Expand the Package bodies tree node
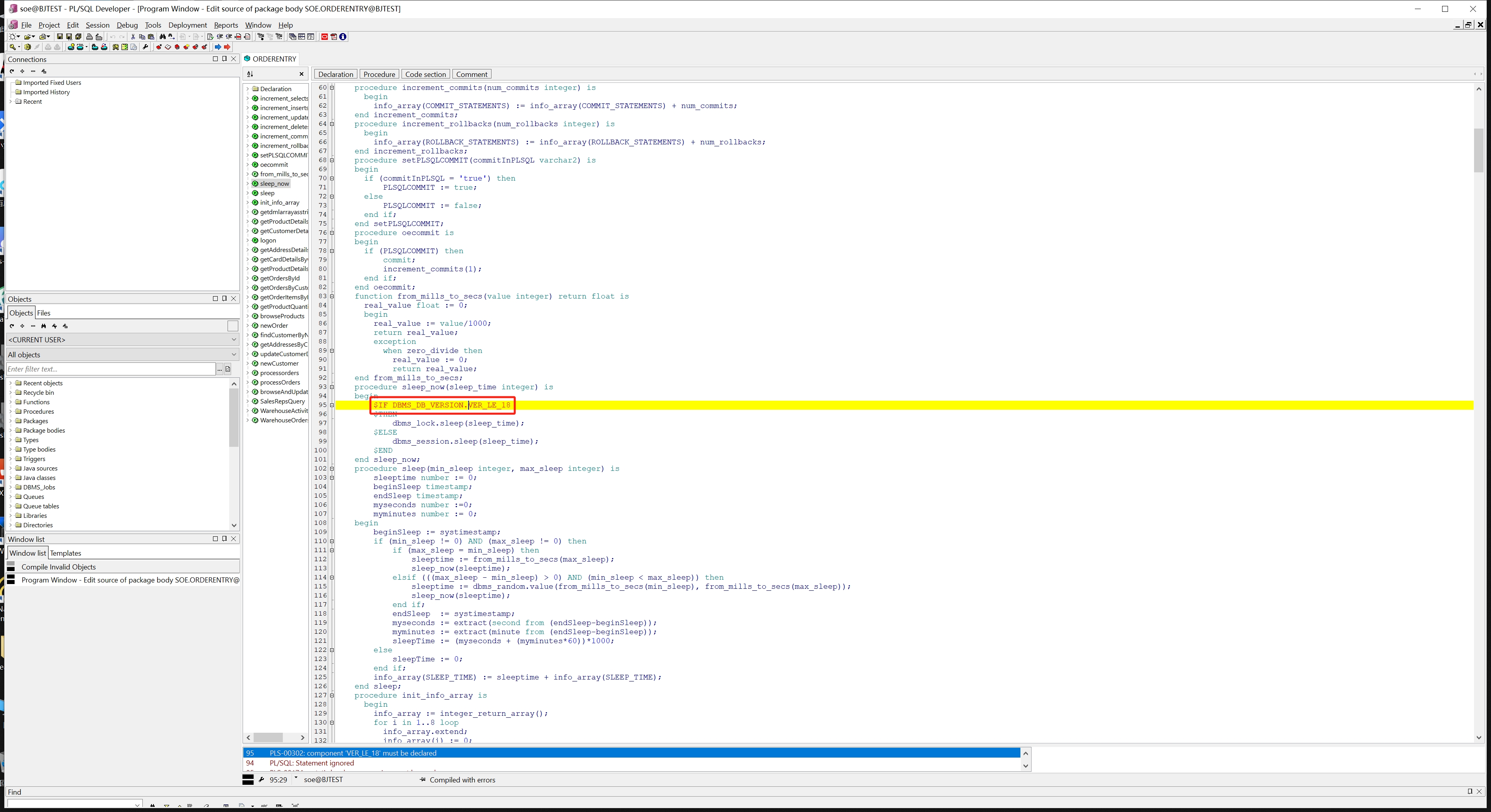This screenshot has width=1491, height=812. [x=11, y=431]
